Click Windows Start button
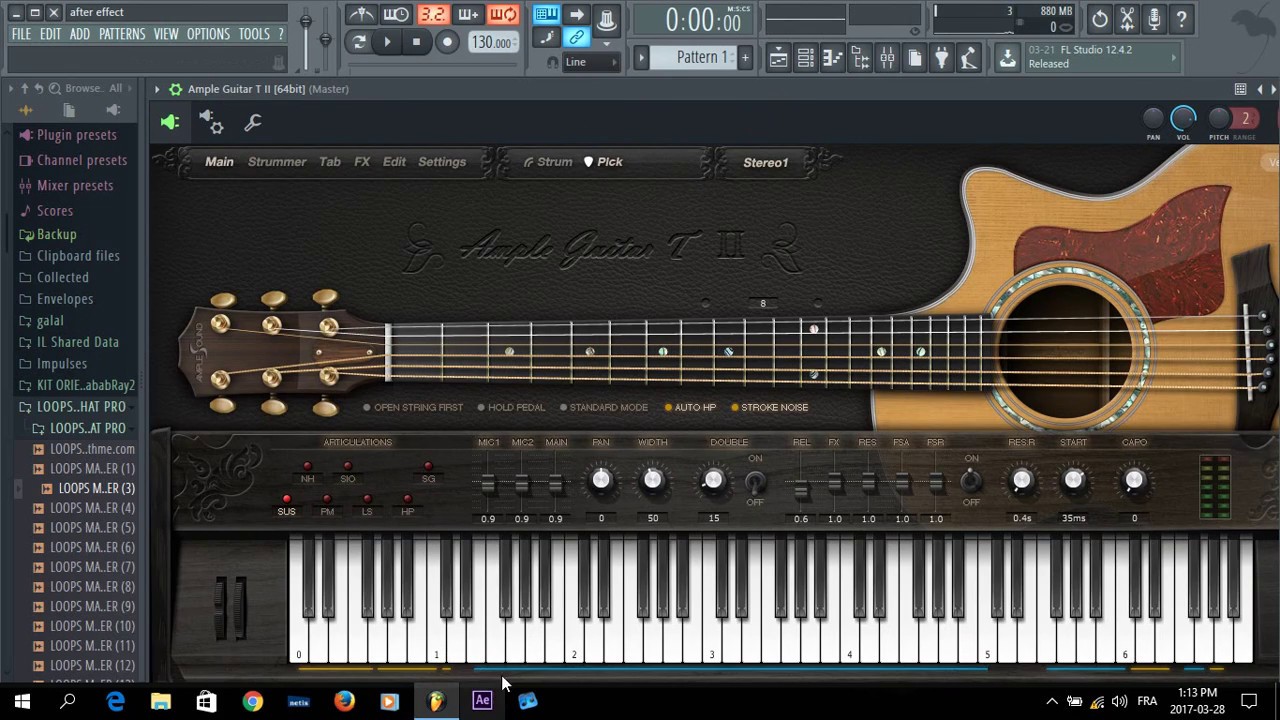 (22, 701)
